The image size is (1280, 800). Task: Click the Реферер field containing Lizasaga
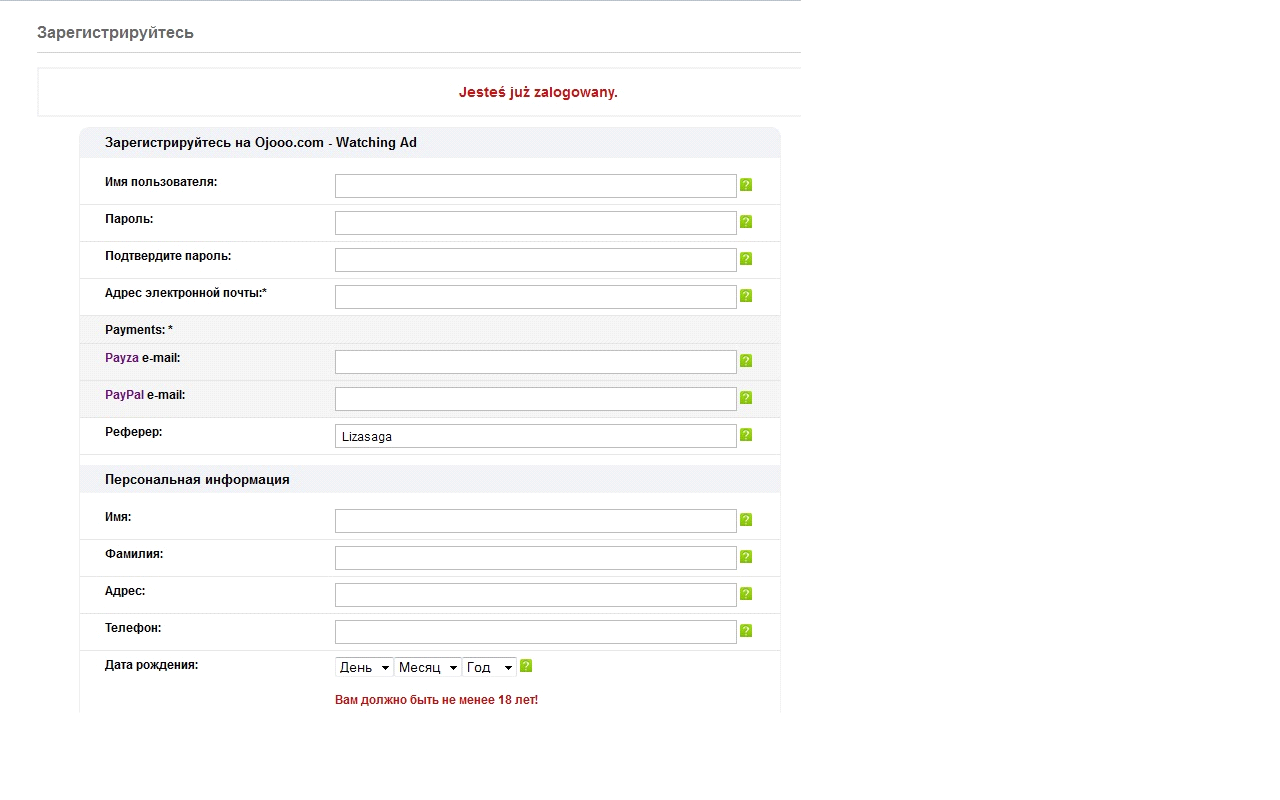click(x=536, y=436)
